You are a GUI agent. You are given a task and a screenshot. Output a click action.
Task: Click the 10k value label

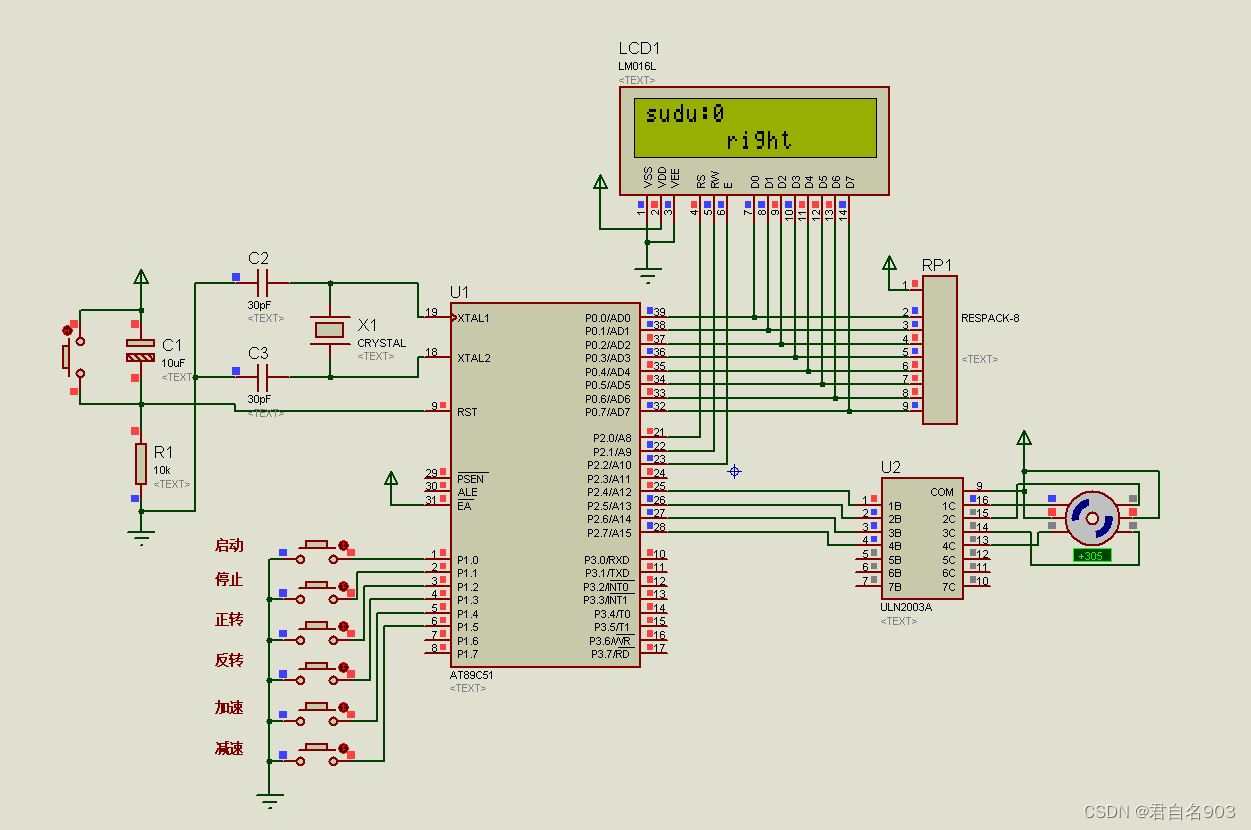coord(162,470)
